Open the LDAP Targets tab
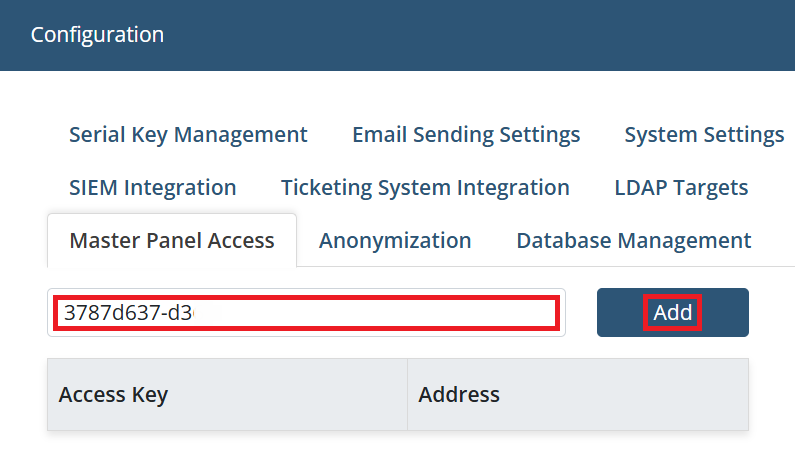Viewport: 795px width, 458px height. (681, 187)
